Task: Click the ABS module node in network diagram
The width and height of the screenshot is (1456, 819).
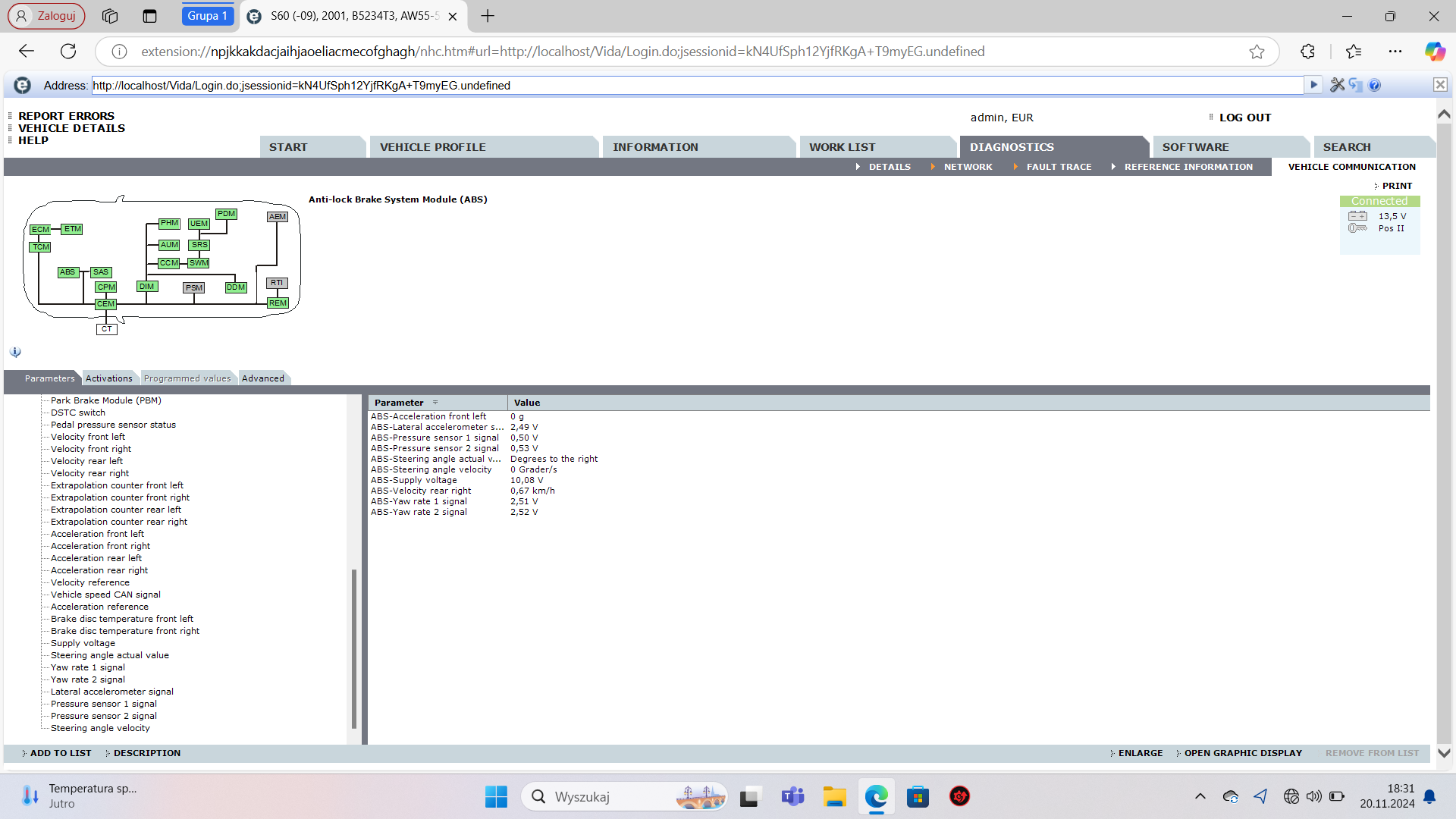Action: 67,272
